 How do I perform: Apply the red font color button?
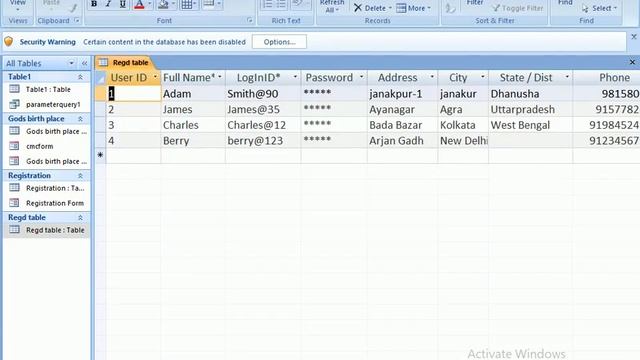[x=139, y=4]
